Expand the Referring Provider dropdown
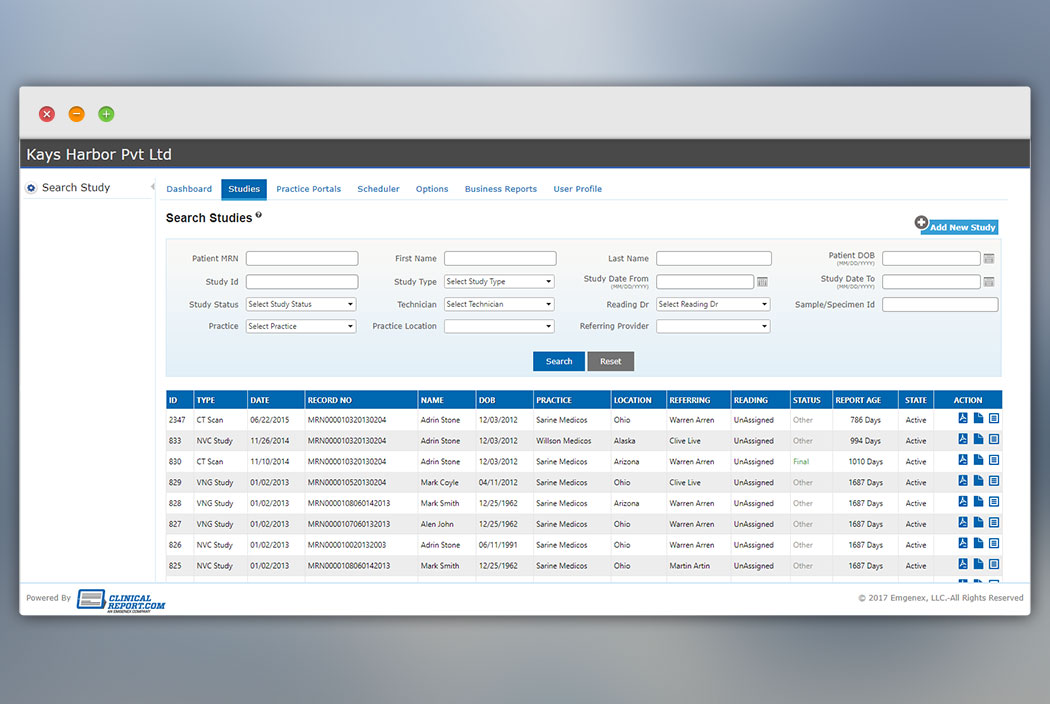The height and width of the screenshot is (704, 1050). pos(713,326)
